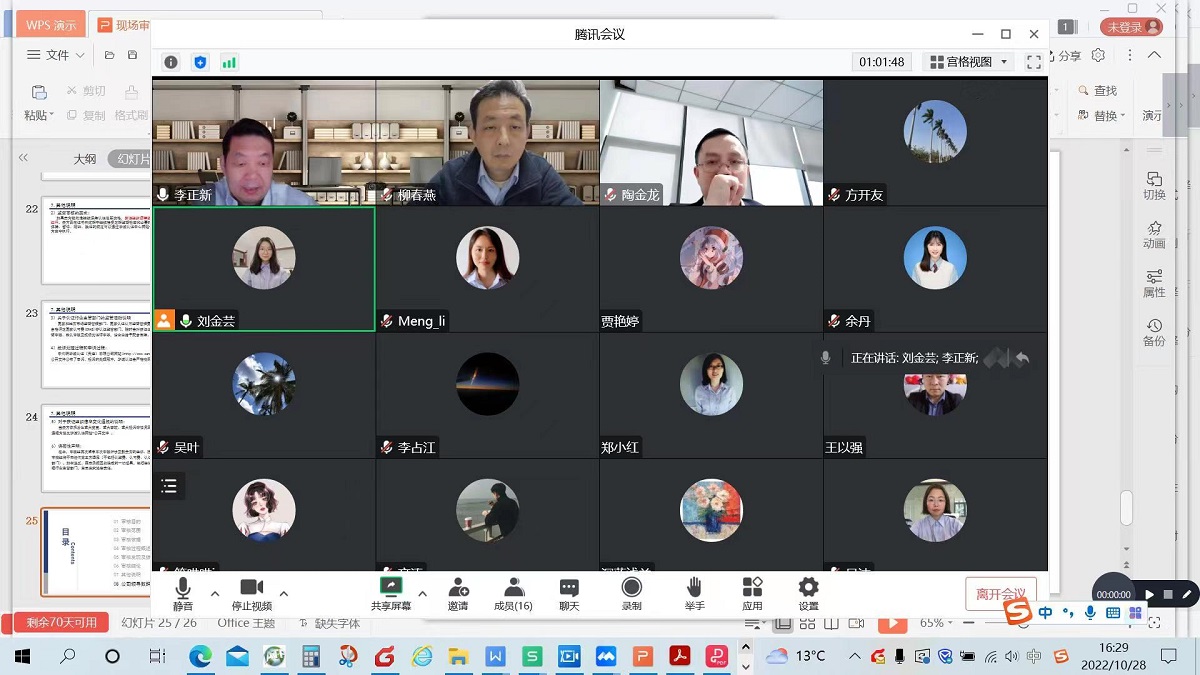Image resolution: width=1200 pixels, height=675 pixels.
Task: Click 粘贴 paste icon in WPS
Action: click(39, 92)
